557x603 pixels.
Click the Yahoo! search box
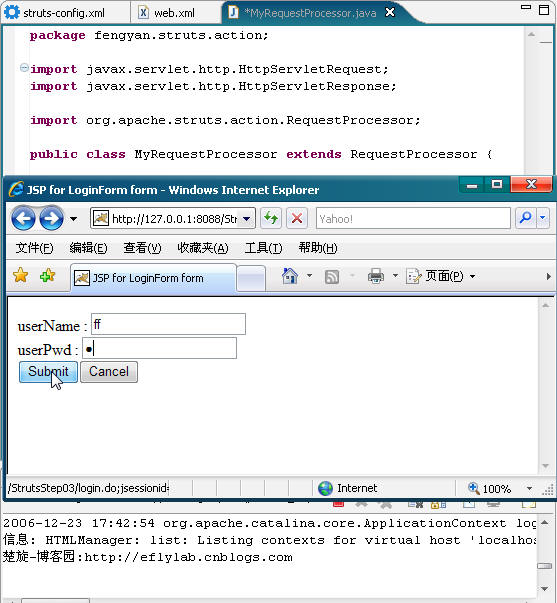click(413, 218)
